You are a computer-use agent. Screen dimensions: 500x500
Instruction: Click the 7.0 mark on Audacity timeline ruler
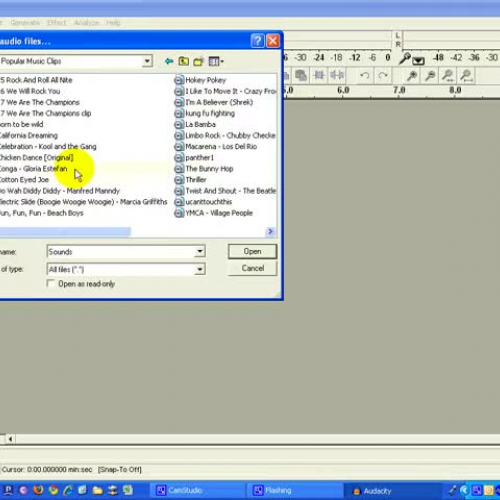(399, 90)
